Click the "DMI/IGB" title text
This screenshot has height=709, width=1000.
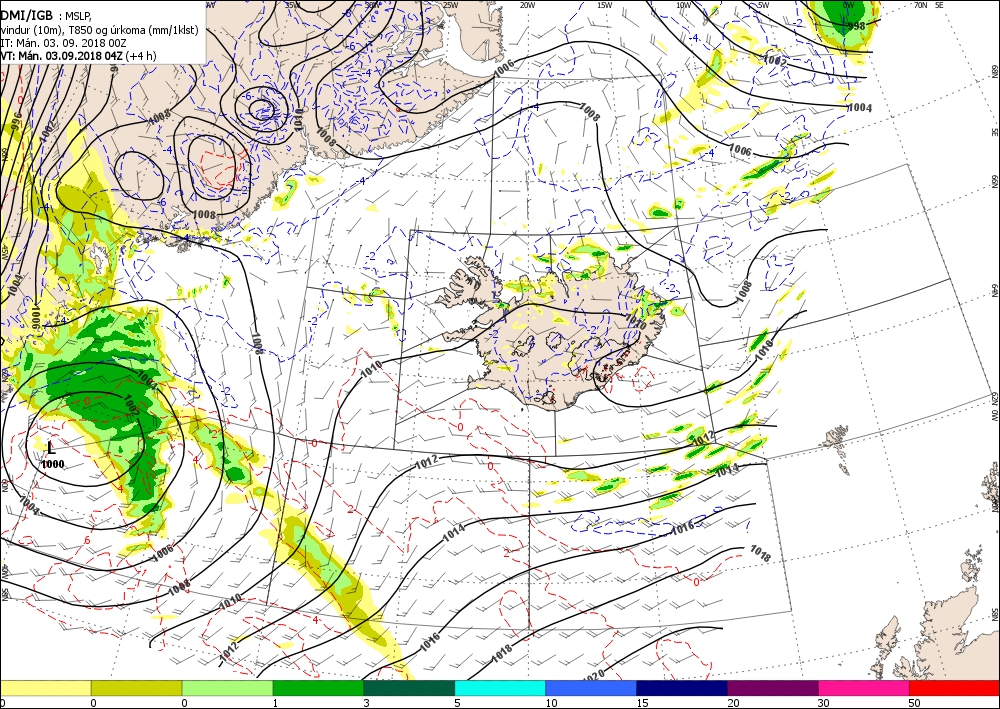coord(27,16)
